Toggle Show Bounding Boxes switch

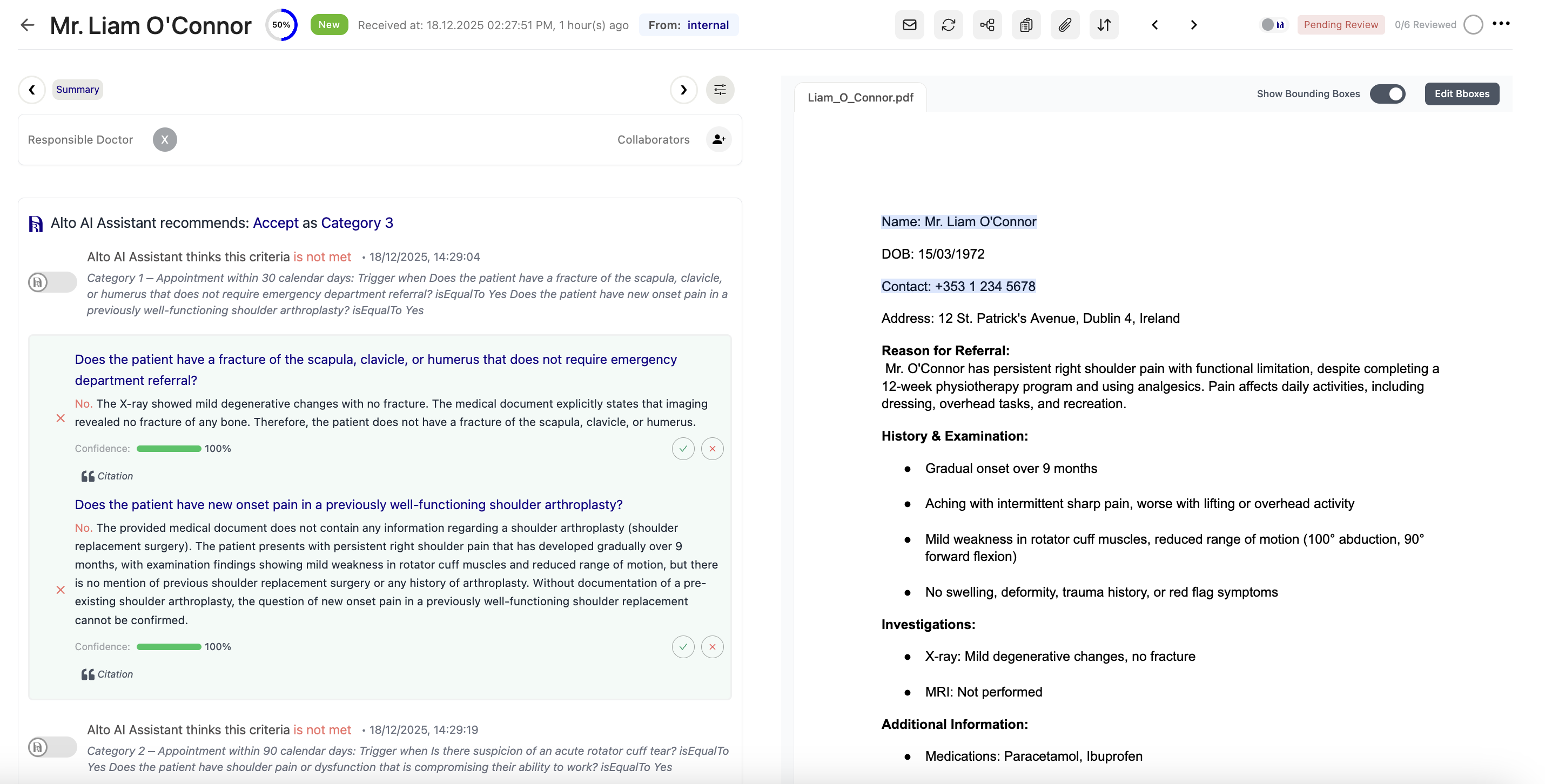click(x=1388, y=93)
